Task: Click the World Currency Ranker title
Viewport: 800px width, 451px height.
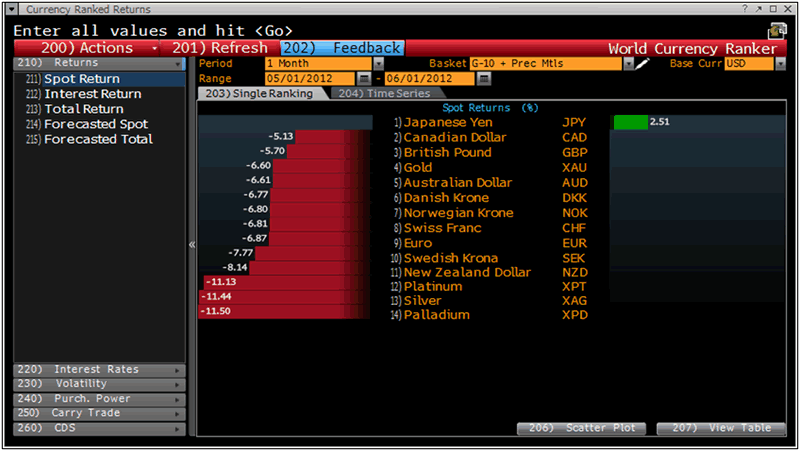Action: pyautogui.click(x=692, y=48)
